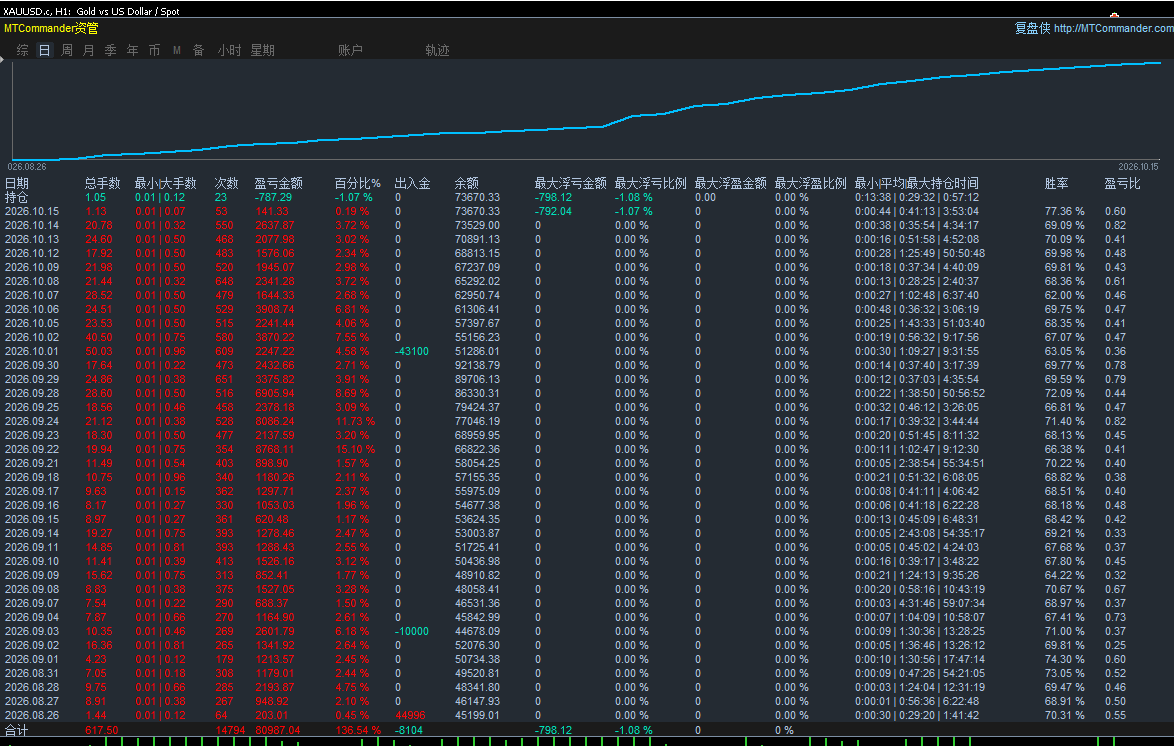
Task: Click the 15.10 % percentage cell
Action: point(355,449)
